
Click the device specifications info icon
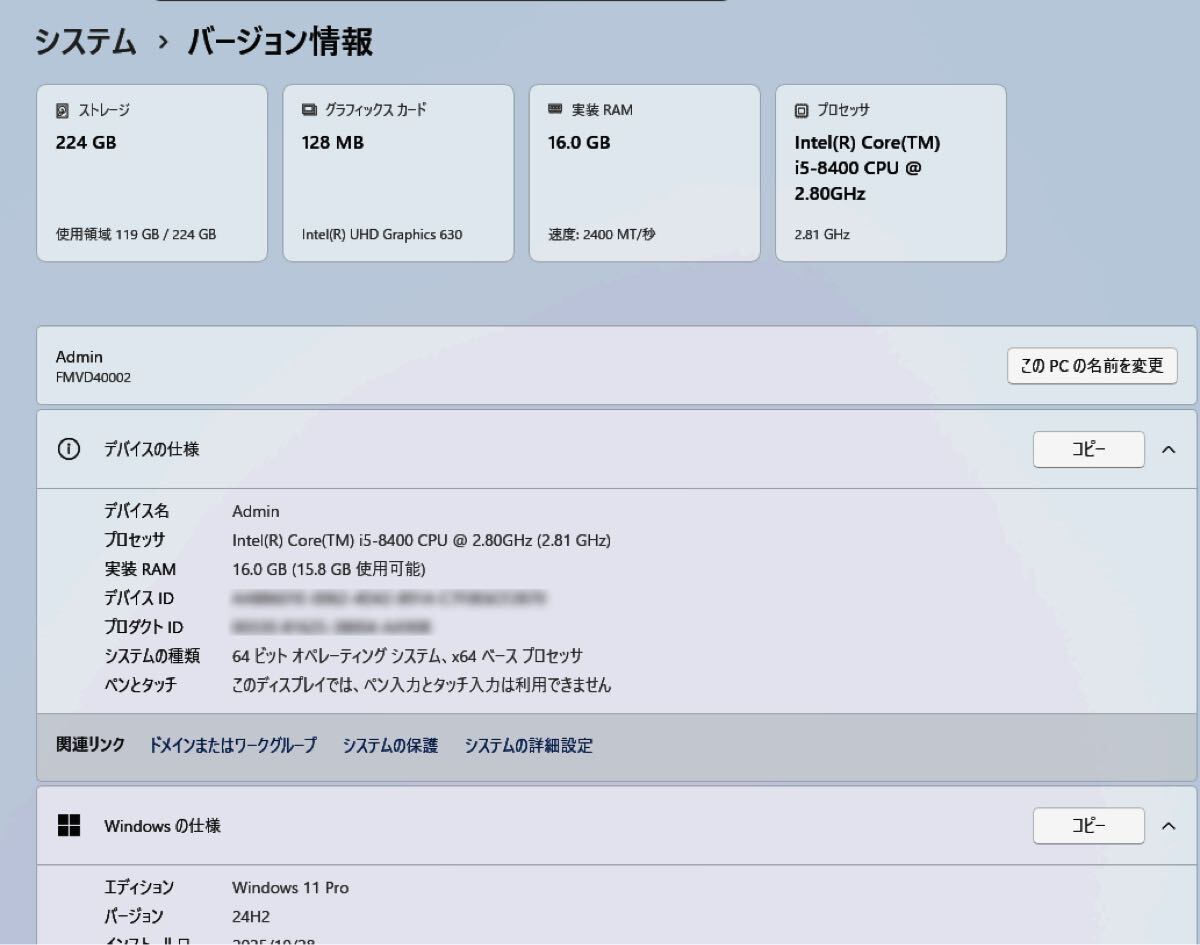coord(68,449)
